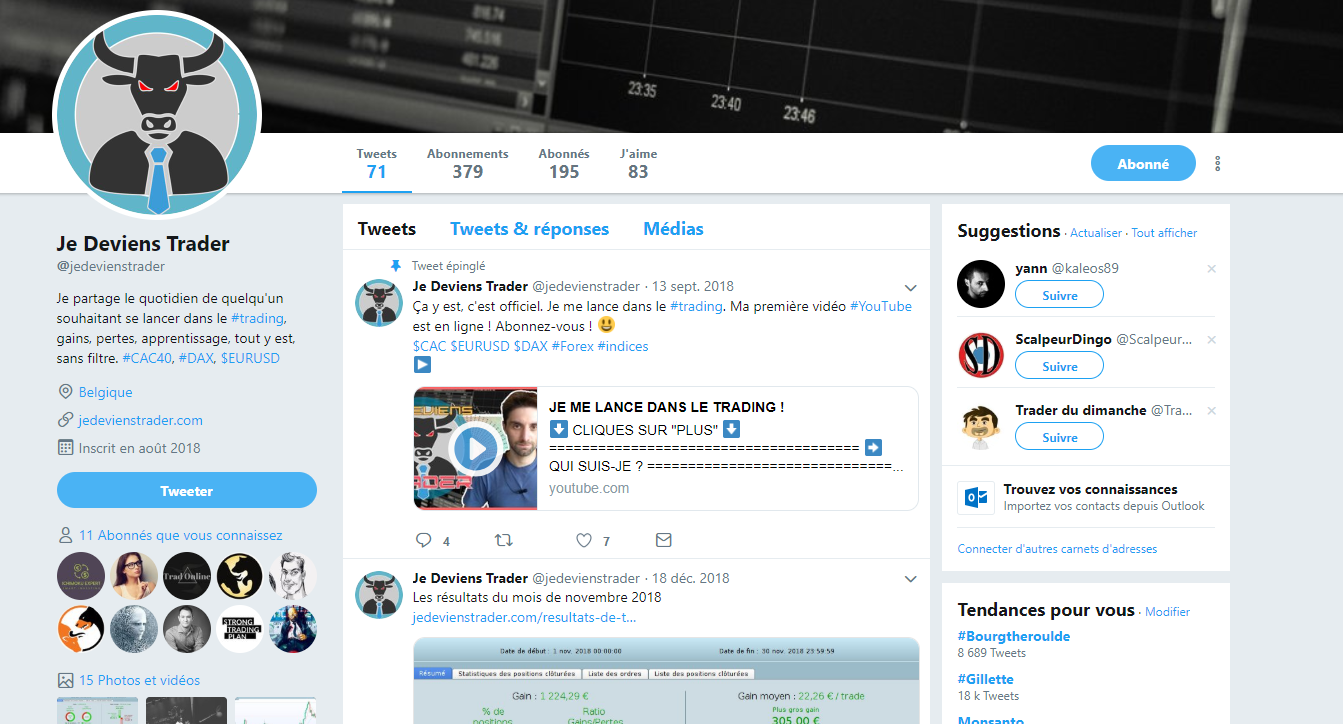
Task: Switch to Tweets & réponses tab
Action: click(x=530, y=229)
